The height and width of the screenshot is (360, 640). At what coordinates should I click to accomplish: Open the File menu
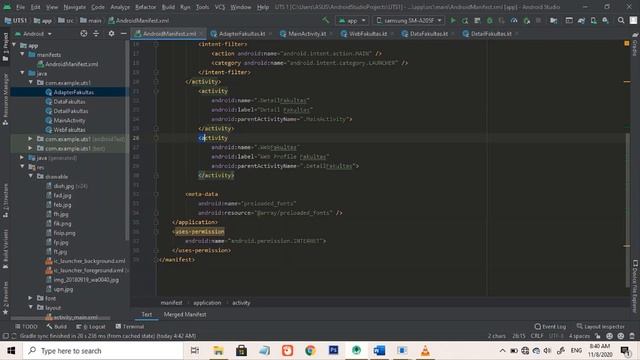click(20, 7)
